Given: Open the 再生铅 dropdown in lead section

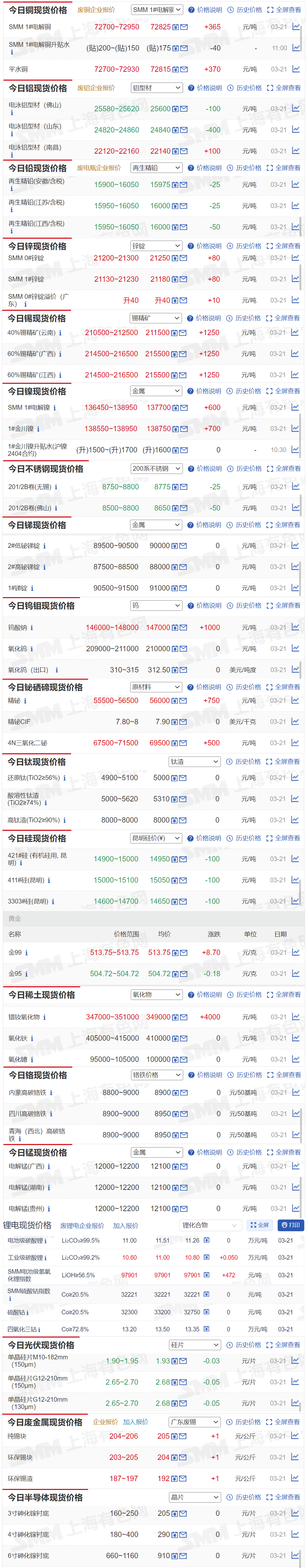Looking at the screenshot, I should pos(157,168).
